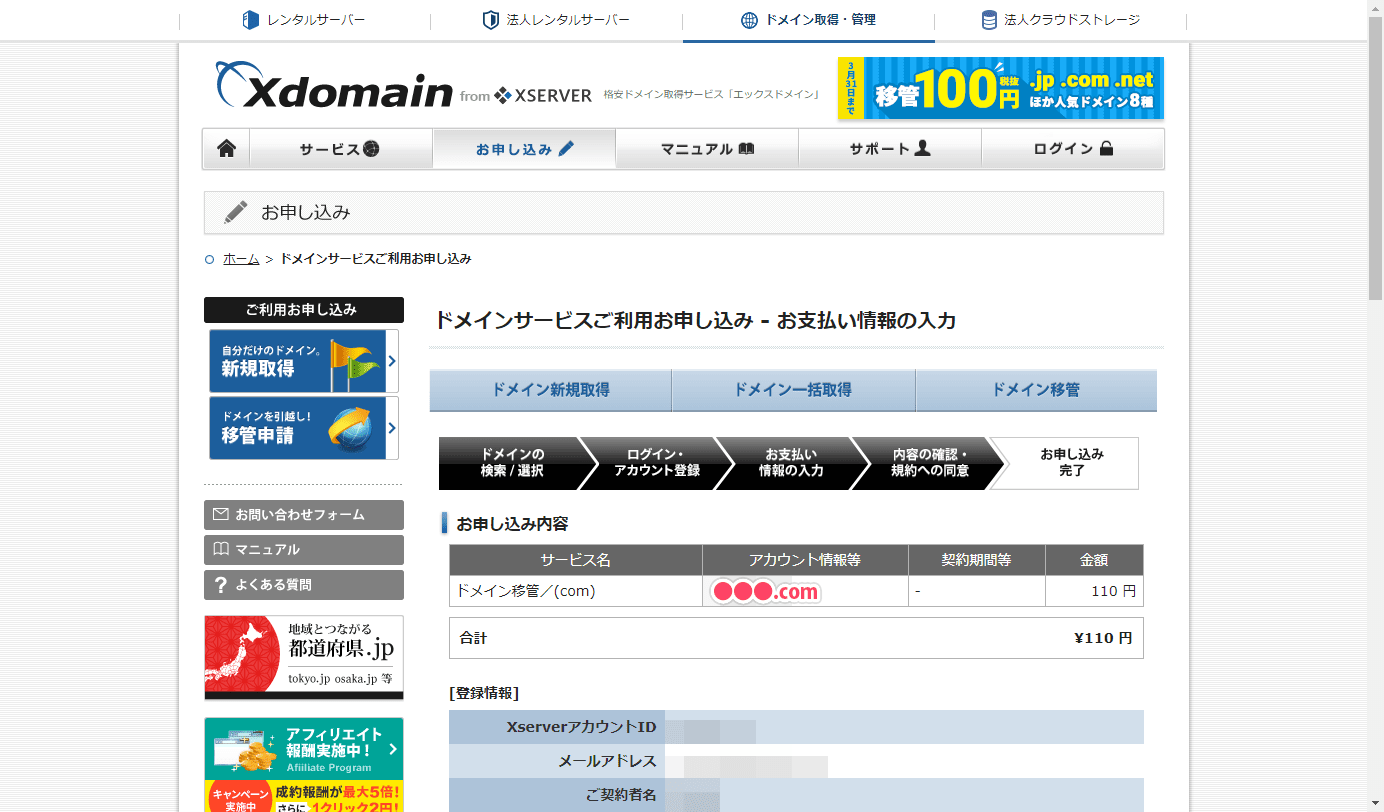Click the お問い合わせフォーム button
The width and height of the screenshot is (1384, 812).
[x=304, y=515]
